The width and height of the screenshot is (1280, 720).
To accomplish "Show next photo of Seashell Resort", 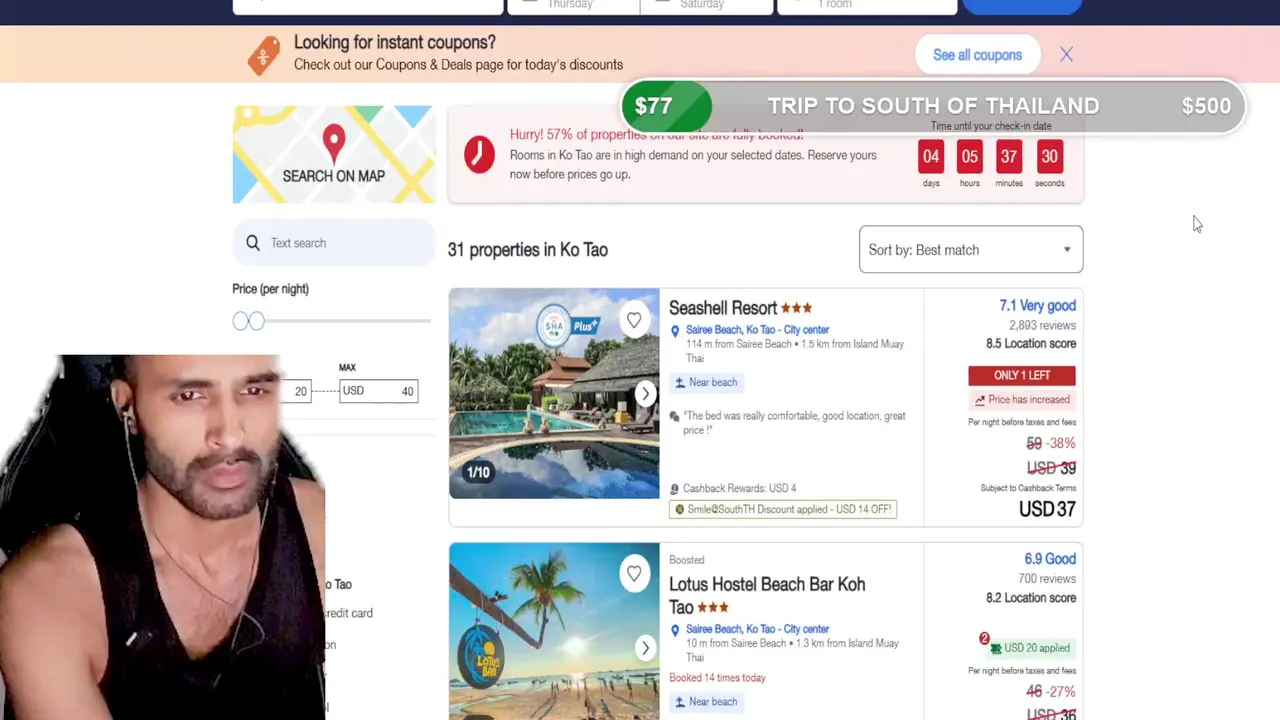I will [x=645, y=393].
